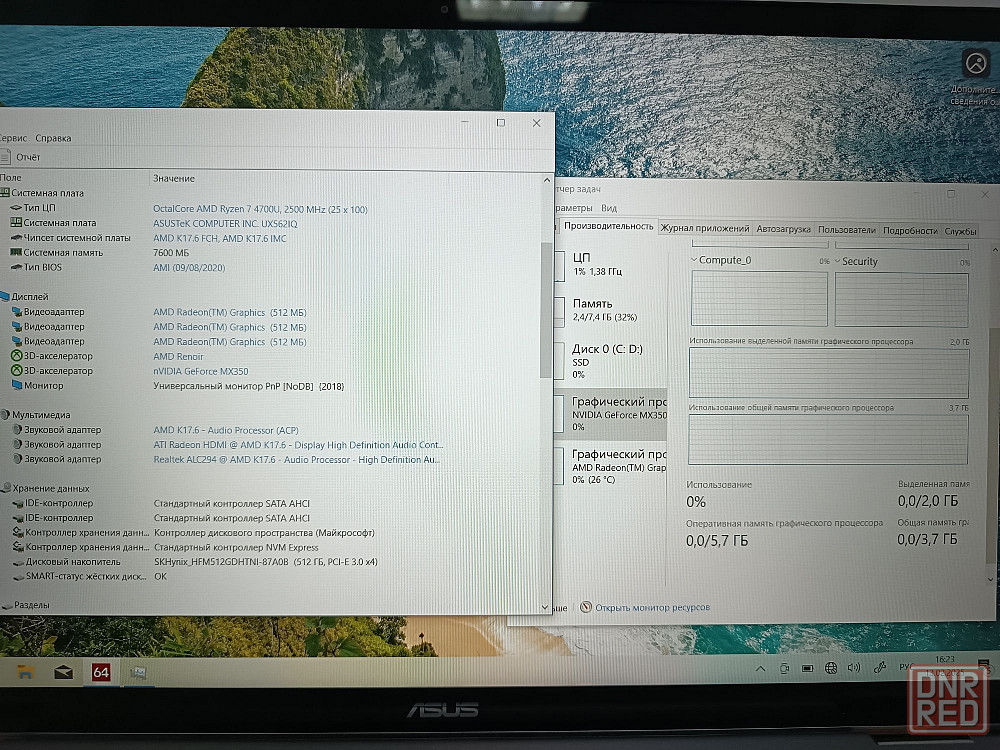This screenshot has width=1000, height=750.
Task: Click the ATI Radeon HDMI audio link
Action: click(x=298, y=445)
